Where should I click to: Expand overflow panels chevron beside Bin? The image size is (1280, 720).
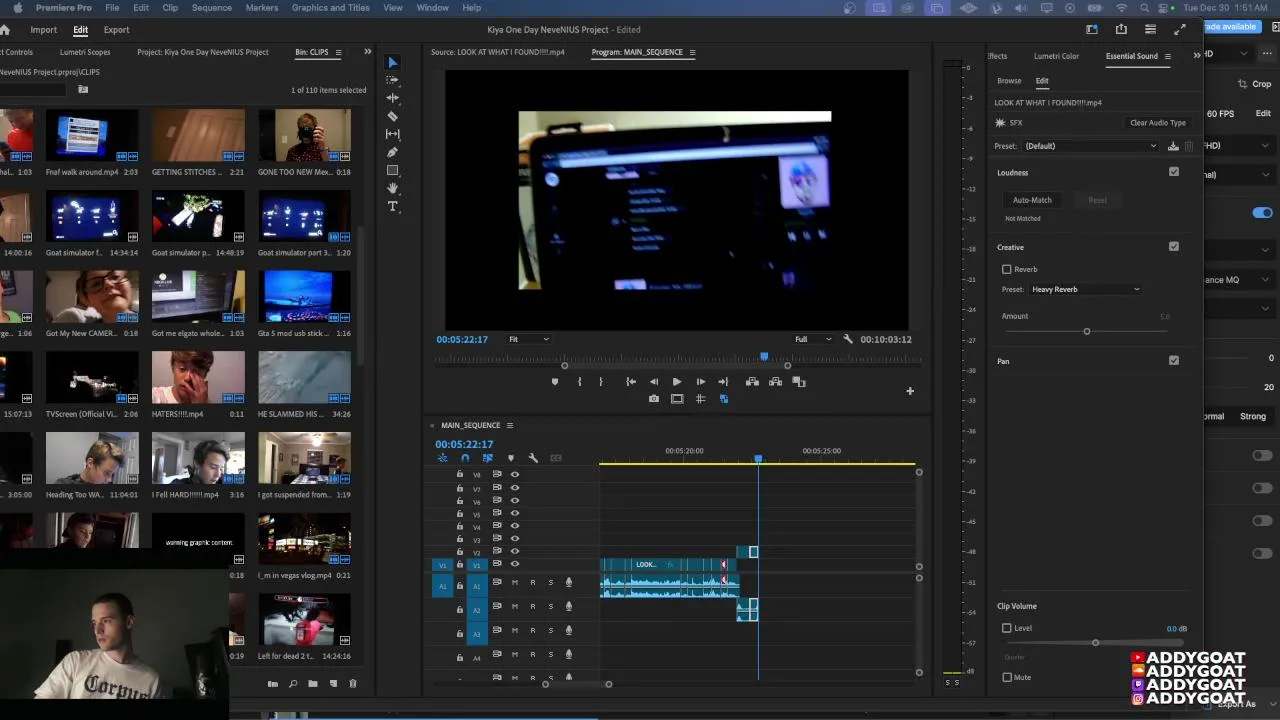point(367,52)
